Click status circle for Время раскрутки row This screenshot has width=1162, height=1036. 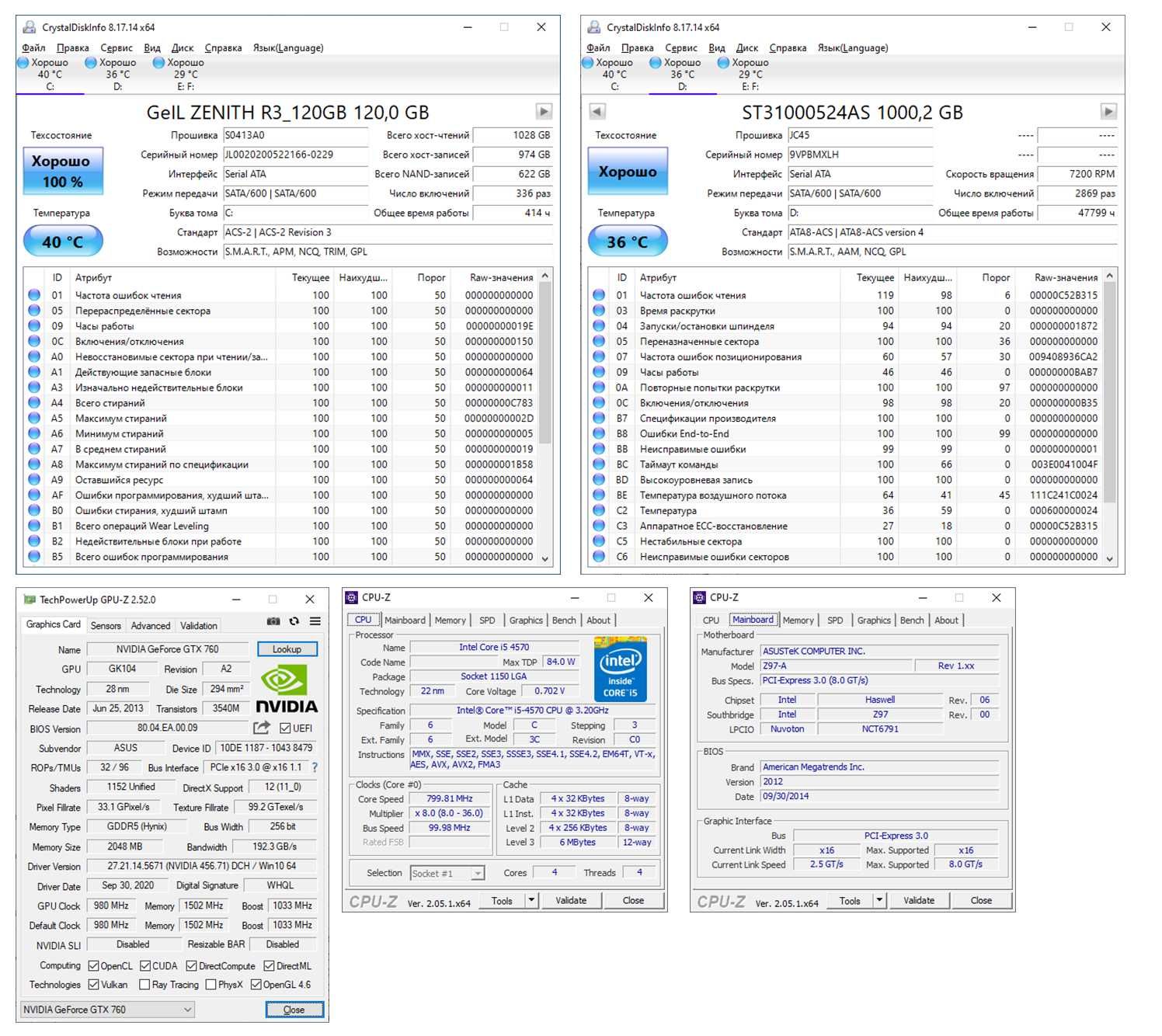599,311
